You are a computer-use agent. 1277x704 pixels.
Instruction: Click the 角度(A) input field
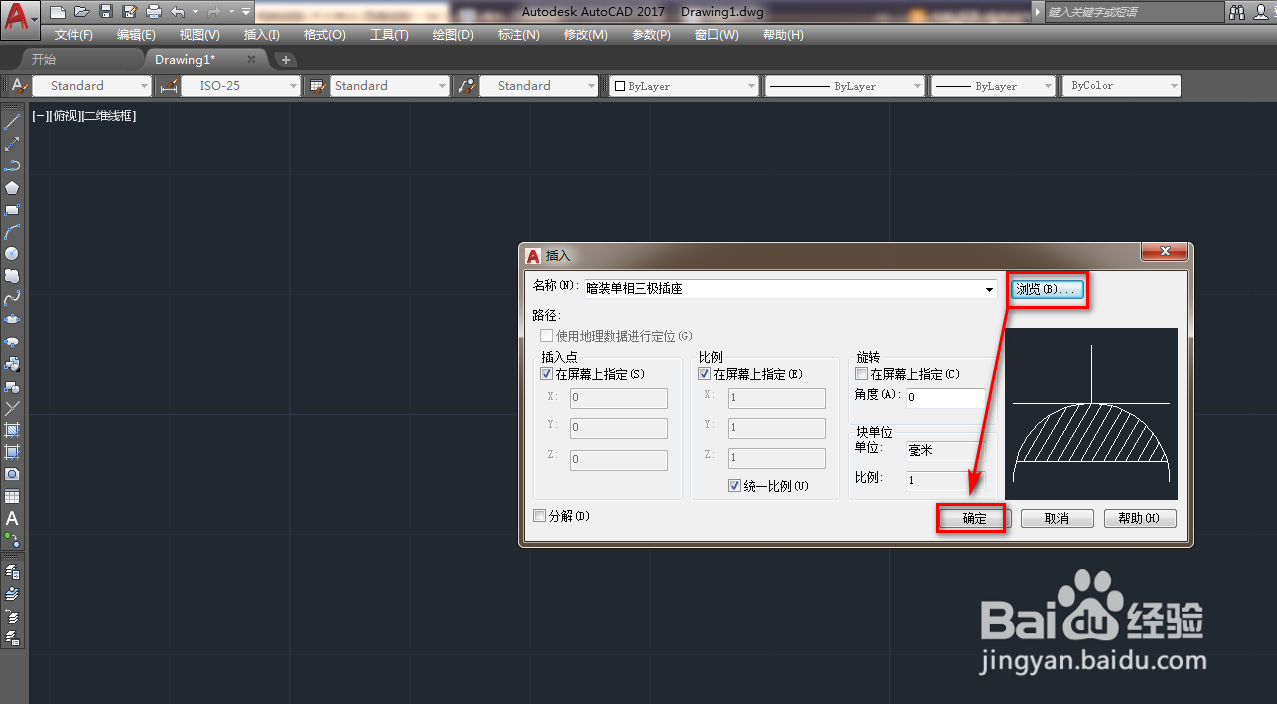tap(945, 398)
